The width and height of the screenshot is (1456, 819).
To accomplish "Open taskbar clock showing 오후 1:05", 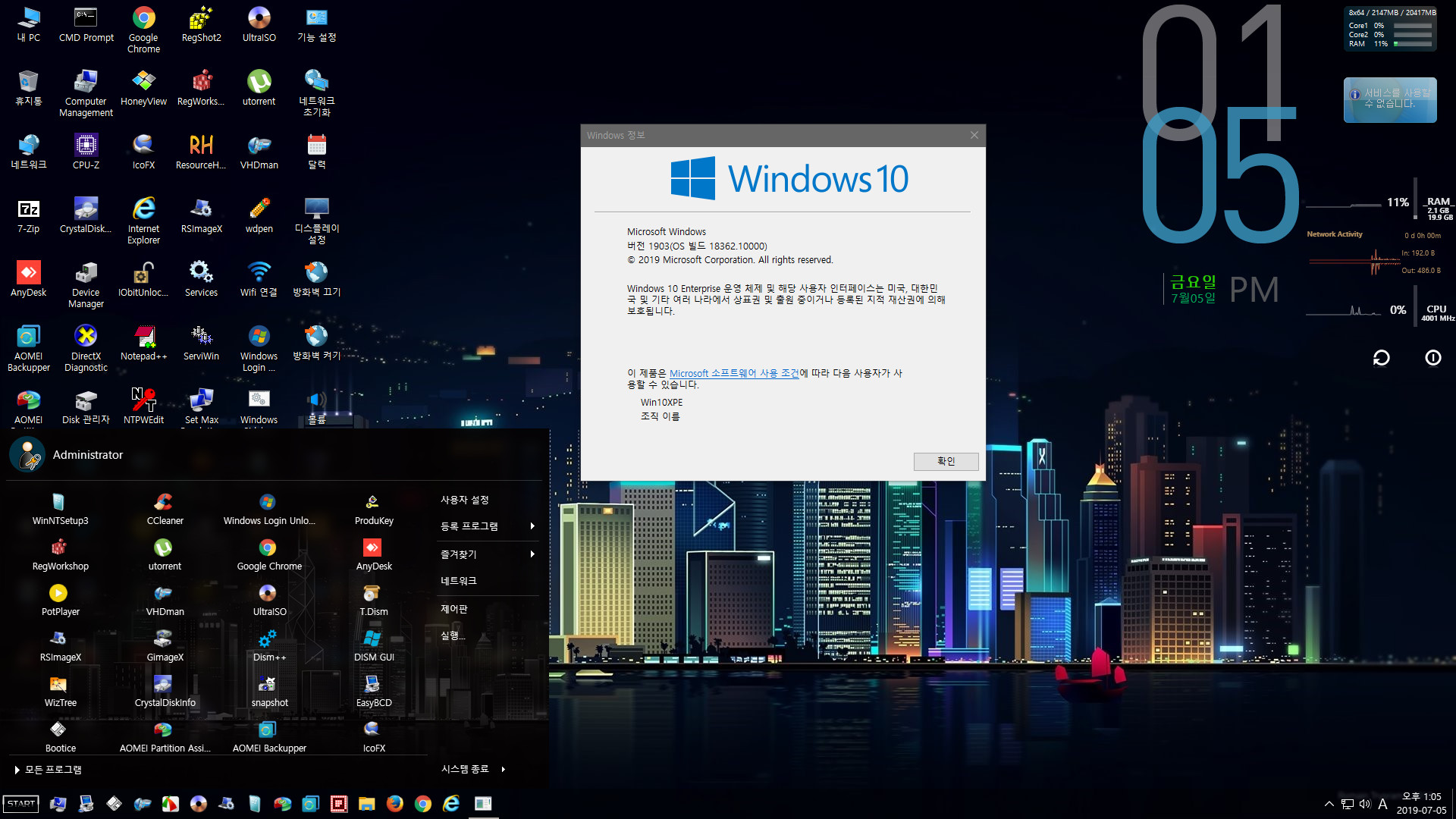I will (x=1421, y=804).
